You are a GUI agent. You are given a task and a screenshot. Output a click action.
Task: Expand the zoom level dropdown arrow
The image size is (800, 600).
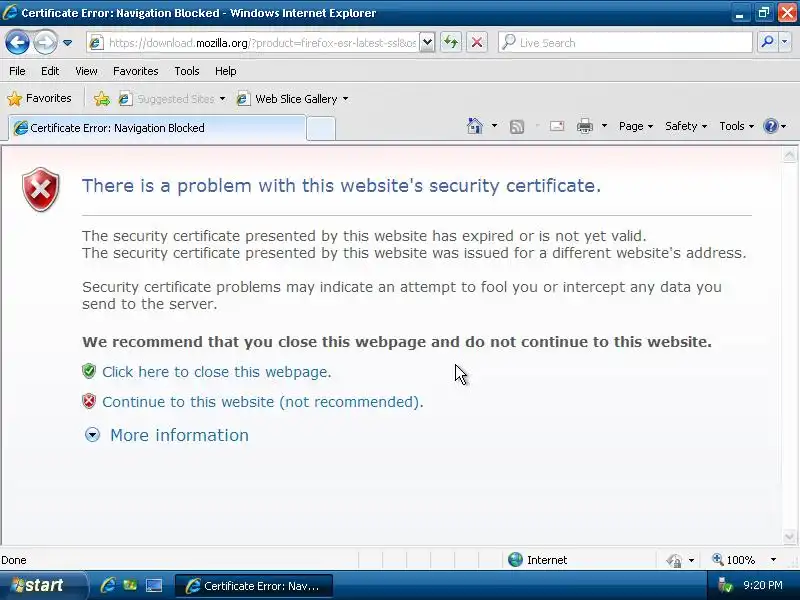tap(773, 560)
